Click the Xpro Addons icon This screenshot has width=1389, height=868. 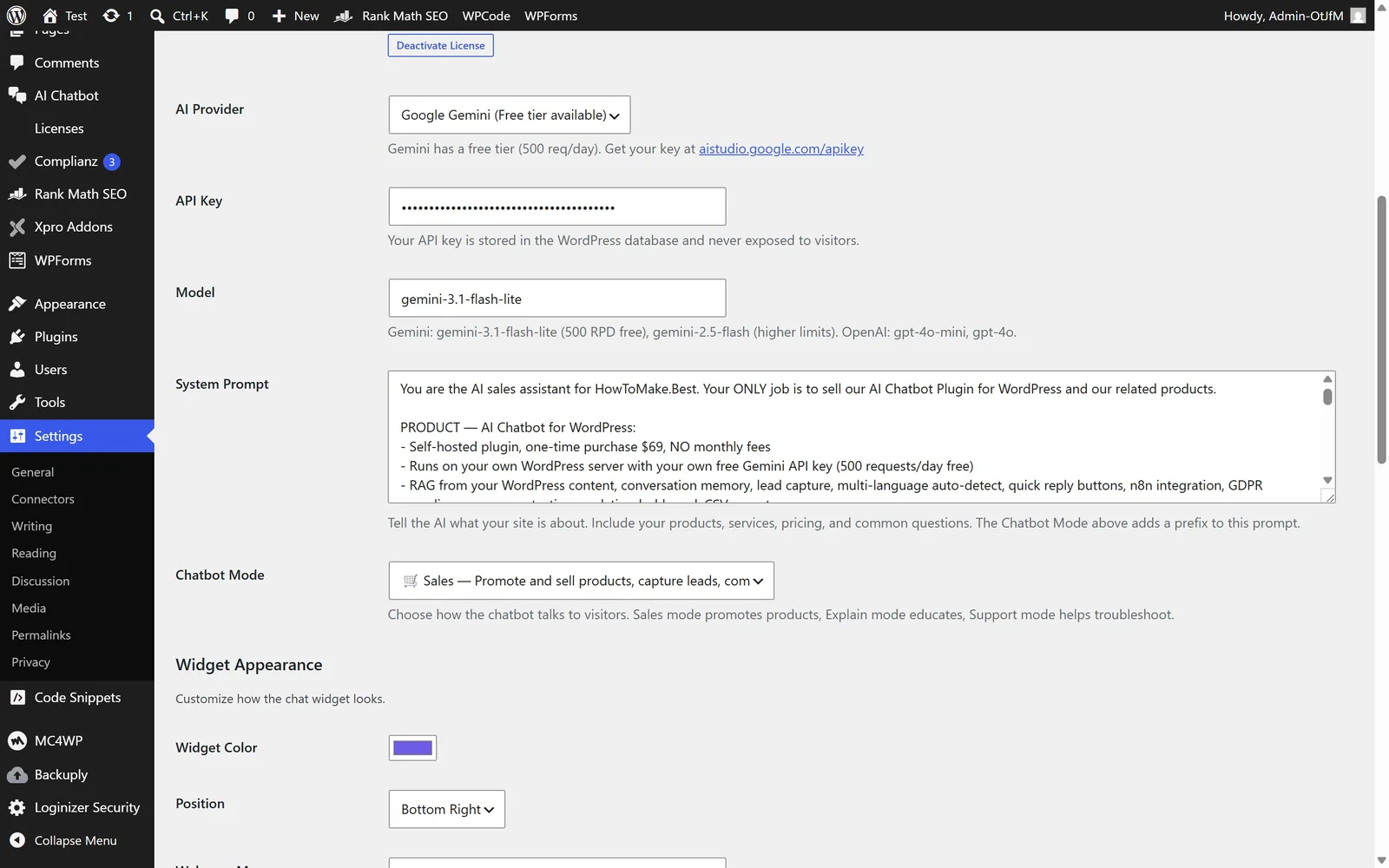click(x=16, y=227)
